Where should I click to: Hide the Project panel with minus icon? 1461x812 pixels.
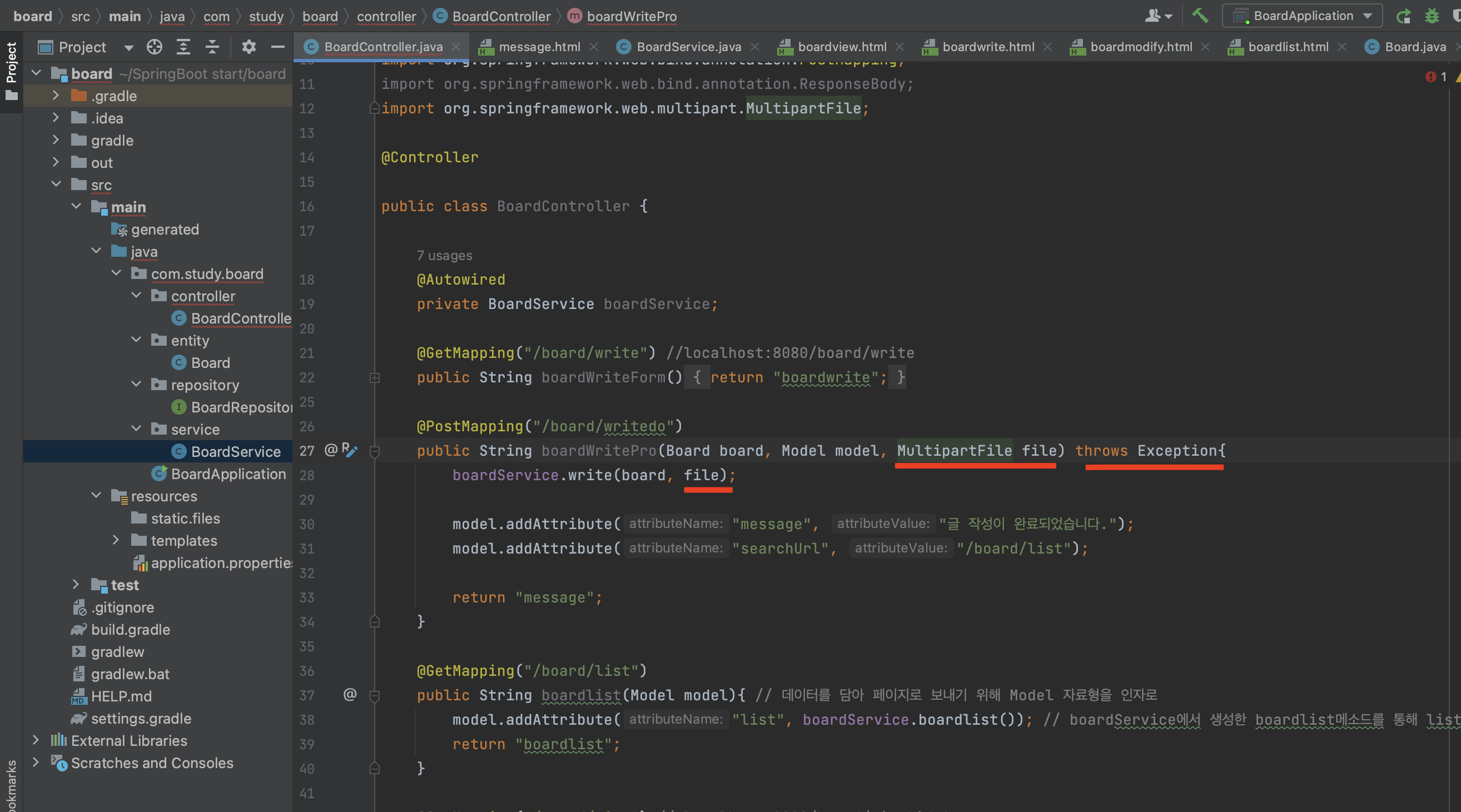pyautogui.click(x=277, y=47)
